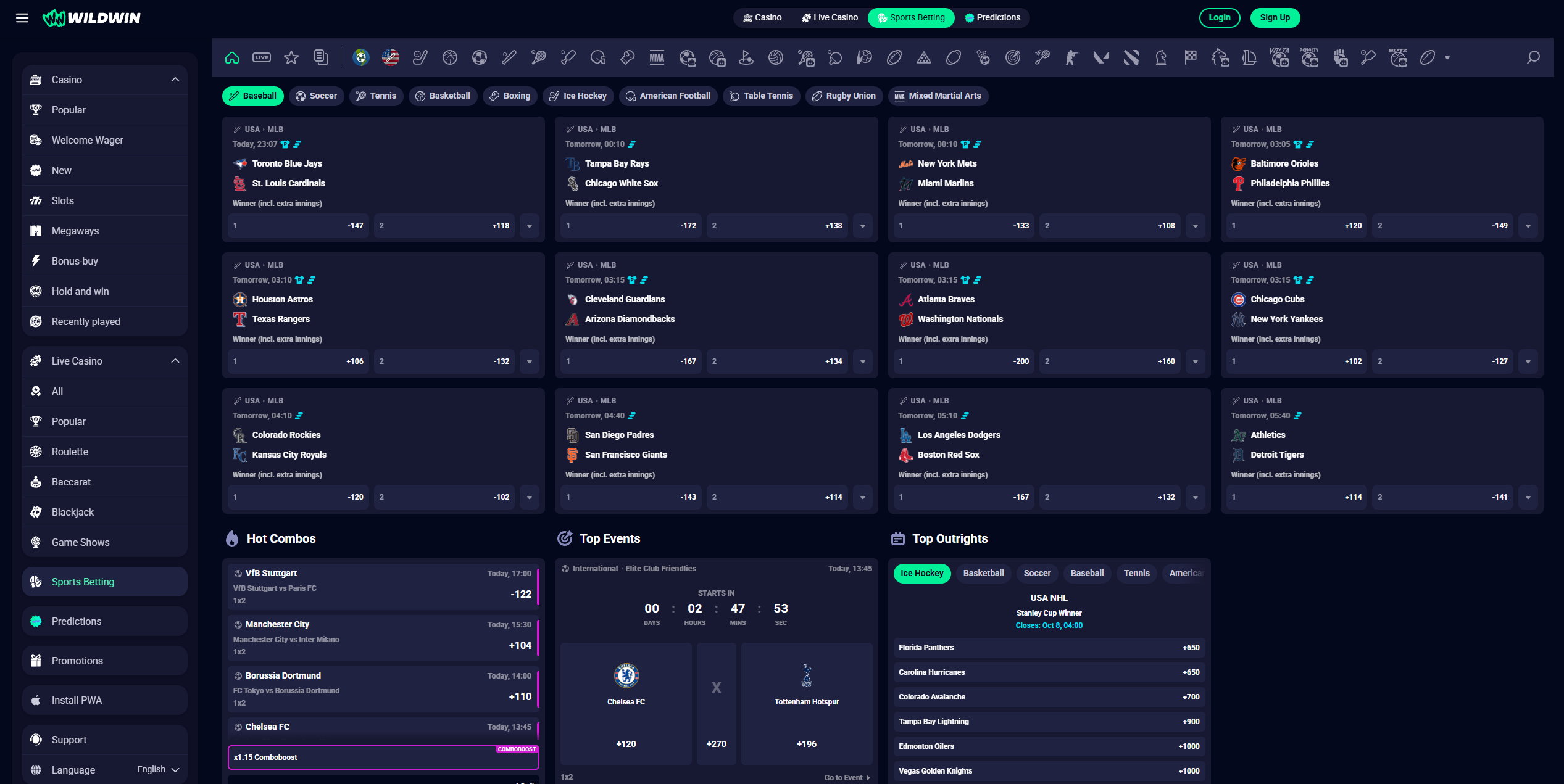Click the Sign Up button
Screen dimensions: 1564x784
click(x=1275, y=17)
